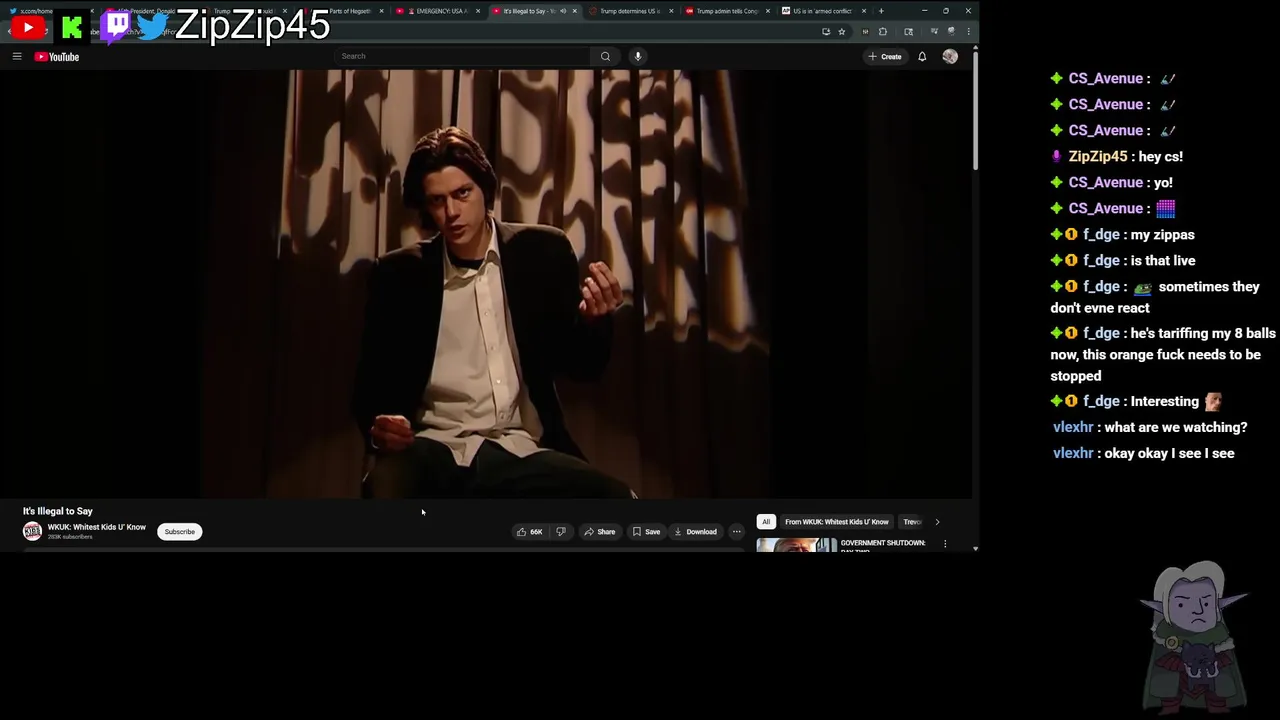Close the It's Illegal to Say tab

pos(574,11)
